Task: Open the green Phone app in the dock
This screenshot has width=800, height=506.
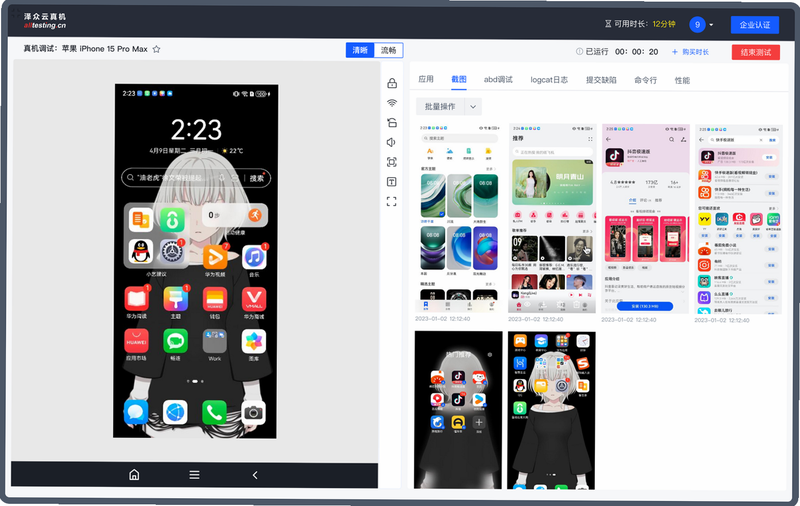Action: tap(214, 413)
